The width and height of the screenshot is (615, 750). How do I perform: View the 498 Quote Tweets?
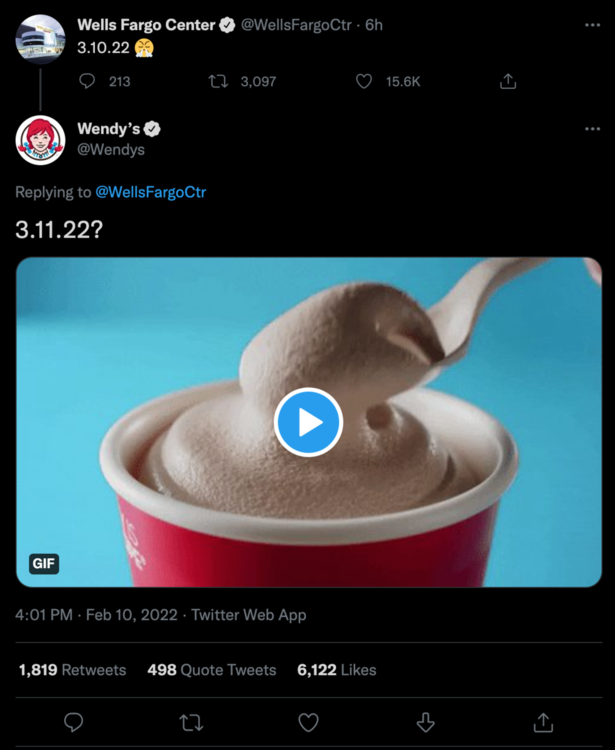(211, 670)
